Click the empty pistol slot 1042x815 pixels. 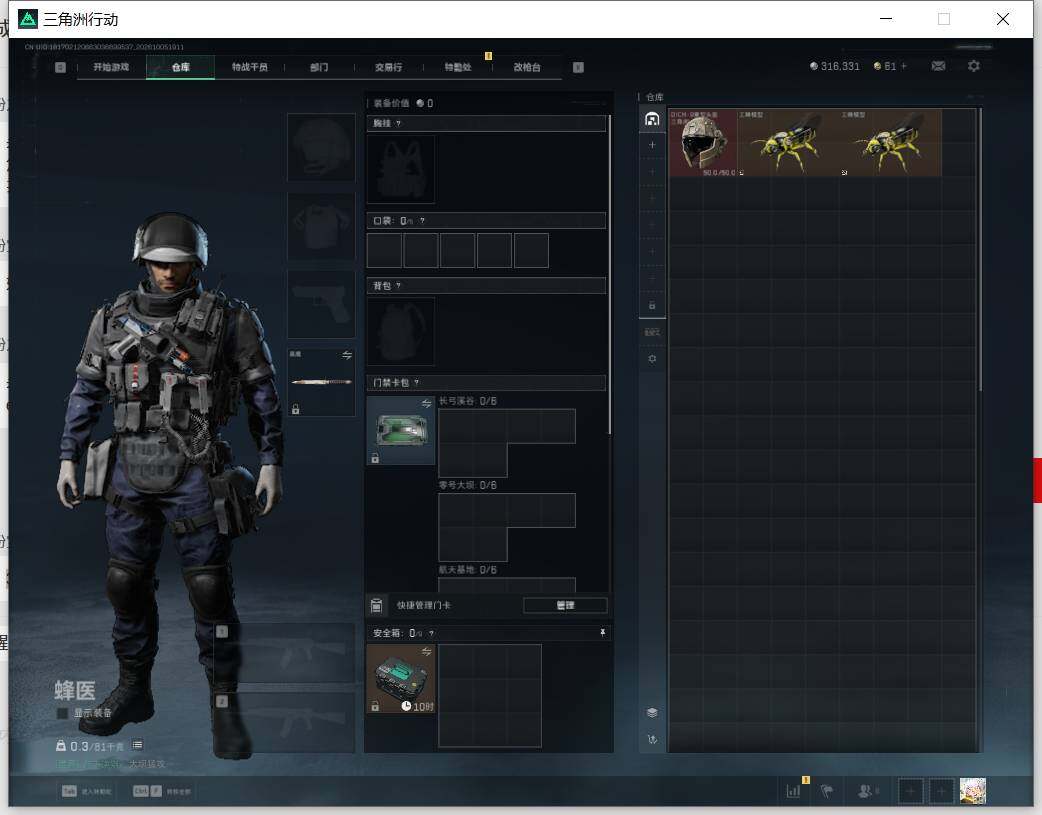tap(321, 304)
